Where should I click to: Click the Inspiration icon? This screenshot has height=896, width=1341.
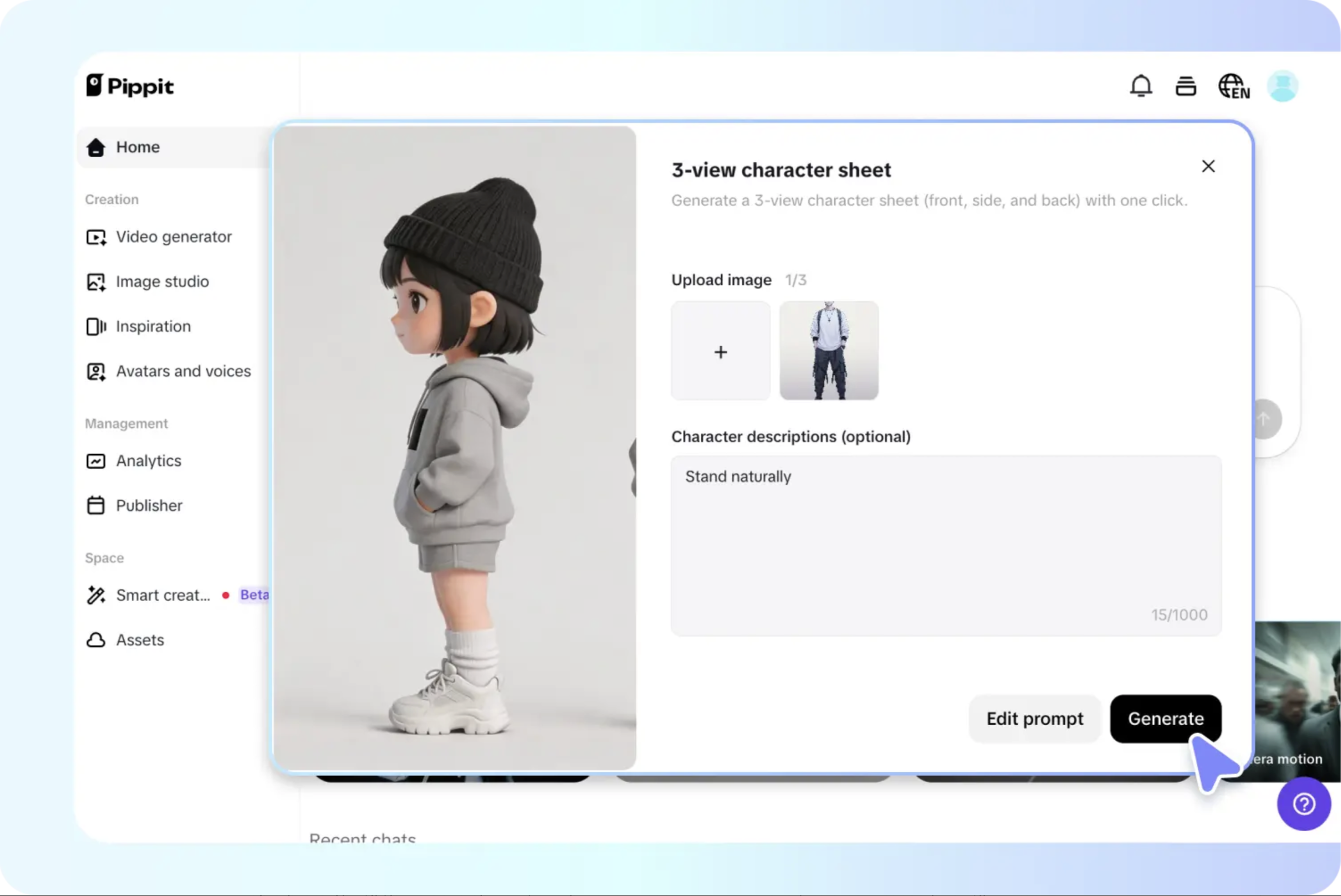96,327
